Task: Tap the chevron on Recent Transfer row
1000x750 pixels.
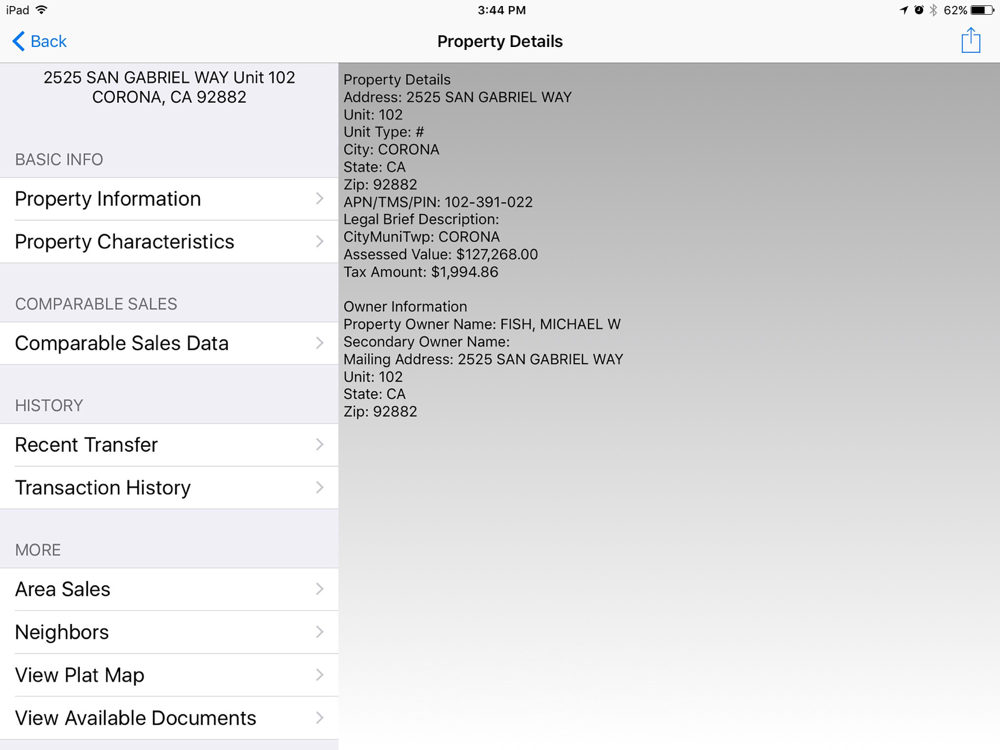Action: (x=320, y=445)
